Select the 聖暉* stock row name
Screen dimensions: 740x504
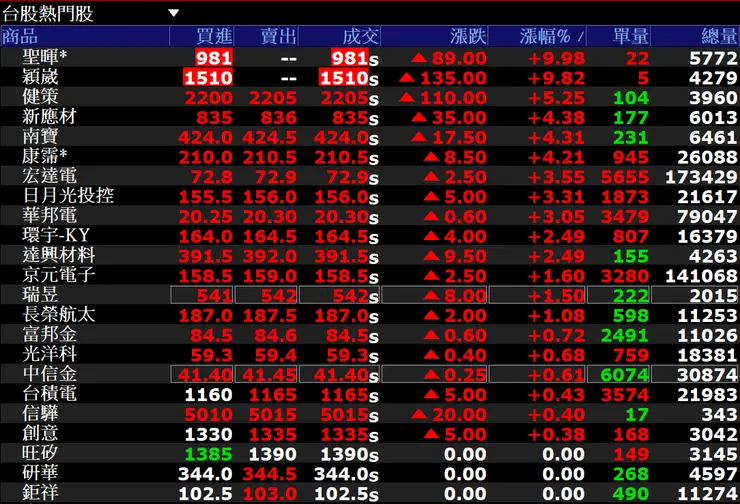(x=45, y=57)
